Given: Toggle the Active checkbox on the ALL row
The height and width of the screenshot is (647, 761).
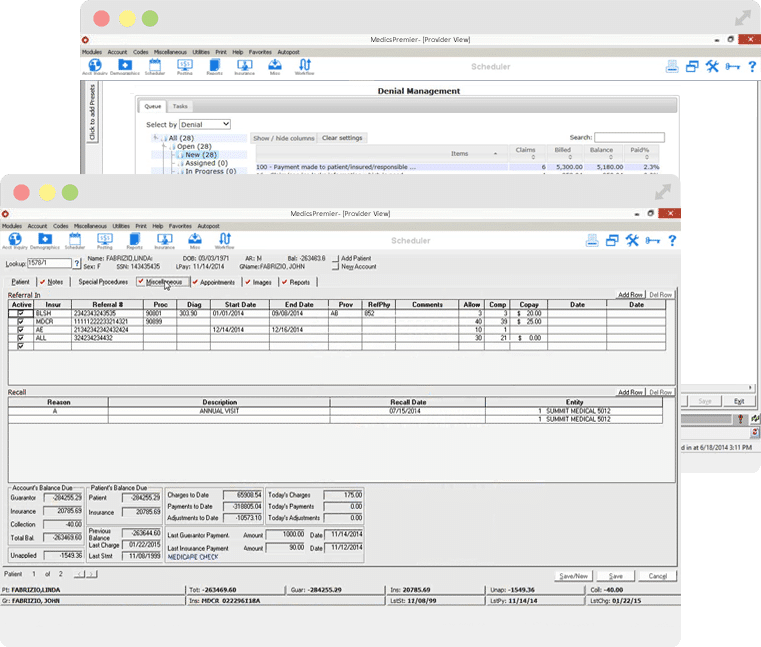Looking at the screenshot, I should click(x=20, y=337).
